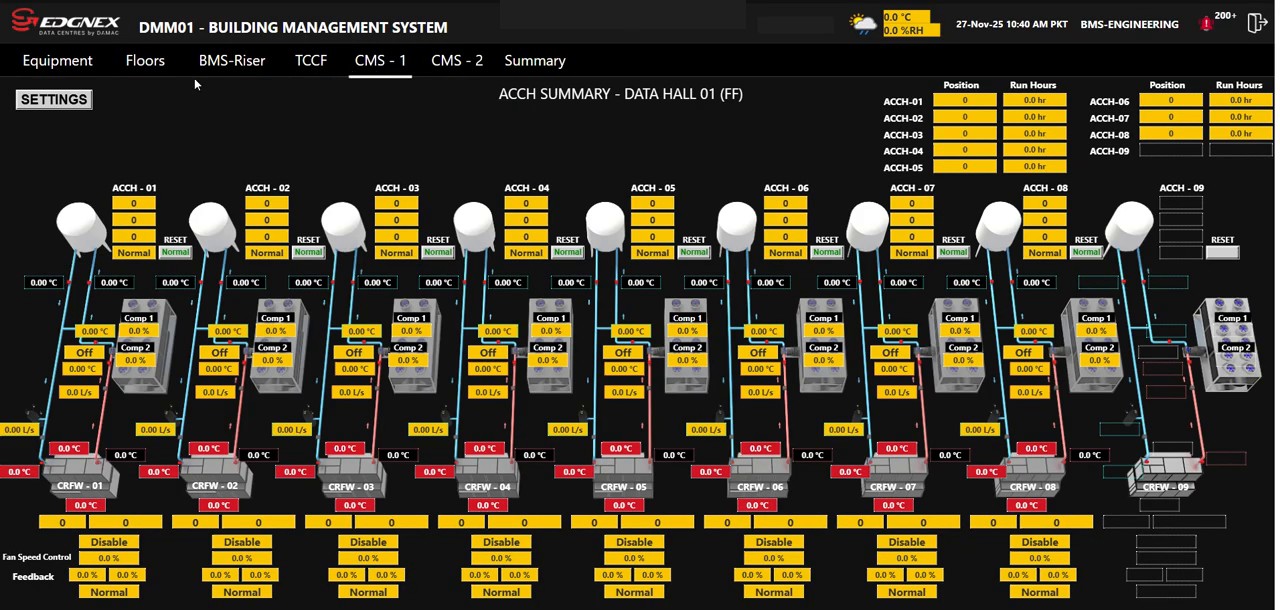Image resolution: width=1280 pixels, height=610 pixels.
Task: Switch to the BMS-Riser tab
Action: [232, 60]
